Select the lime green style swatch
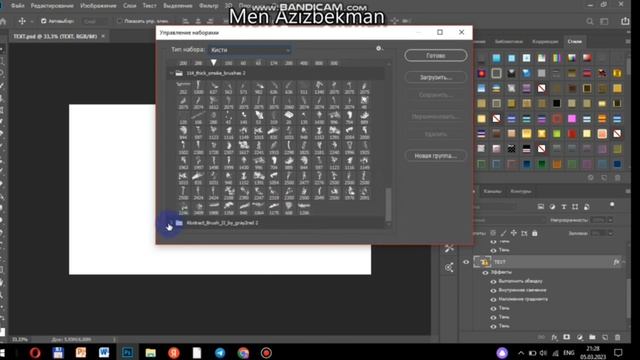This screenshot has width=640, height=360. tap(557, 134)
